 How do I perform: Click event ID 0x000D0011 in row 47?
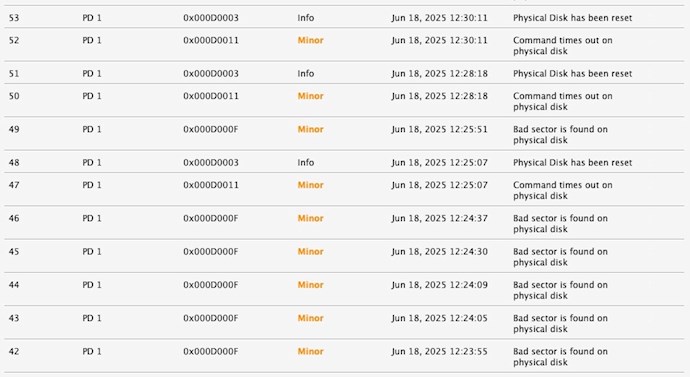coord(211,185)
